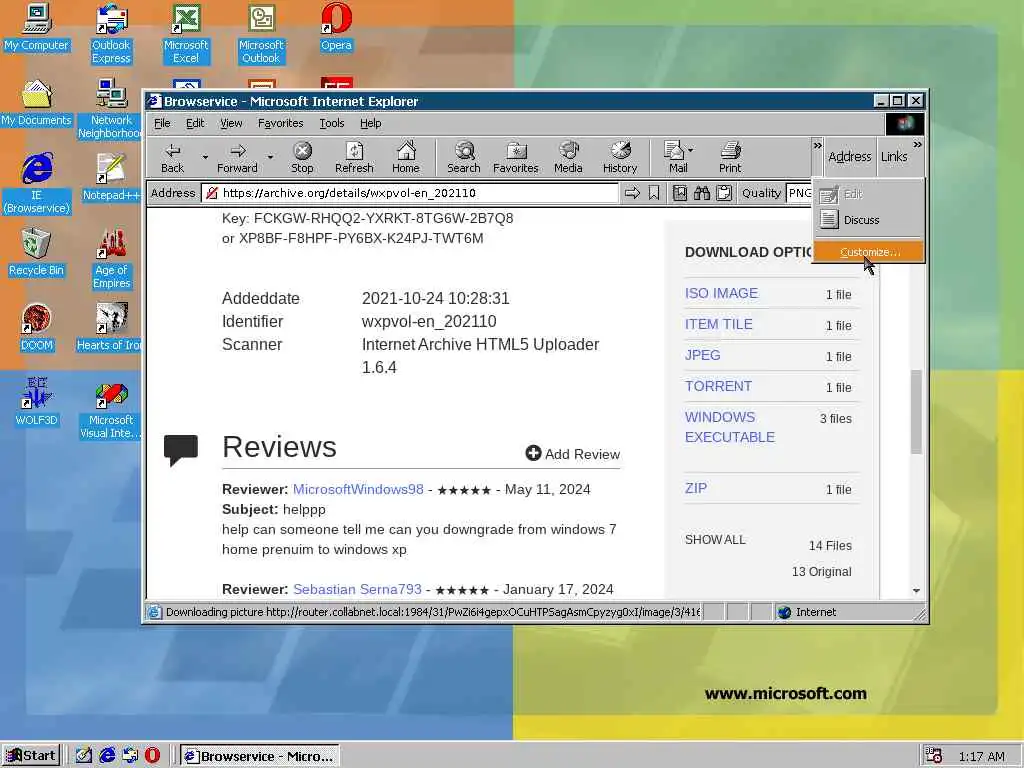Open the Favorites toolbar button

515,157
